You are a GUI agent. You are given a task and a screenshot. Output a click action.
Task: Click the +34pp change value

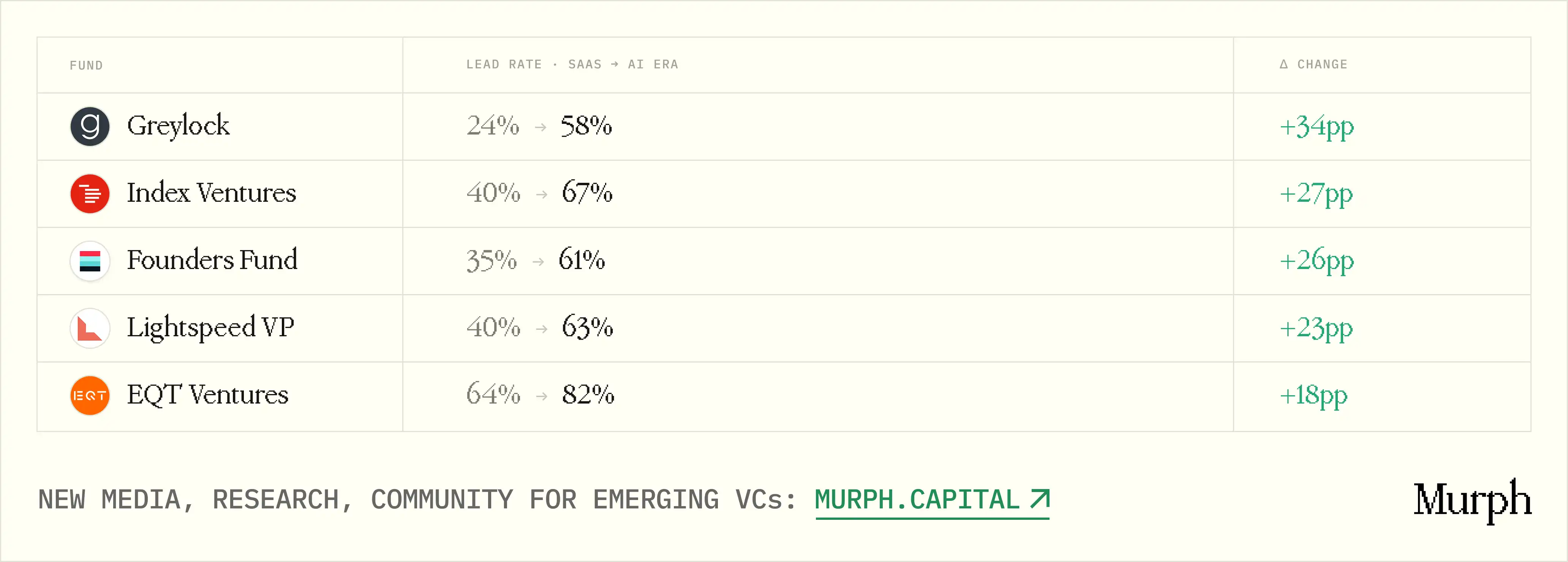[x=1317, y=127]
